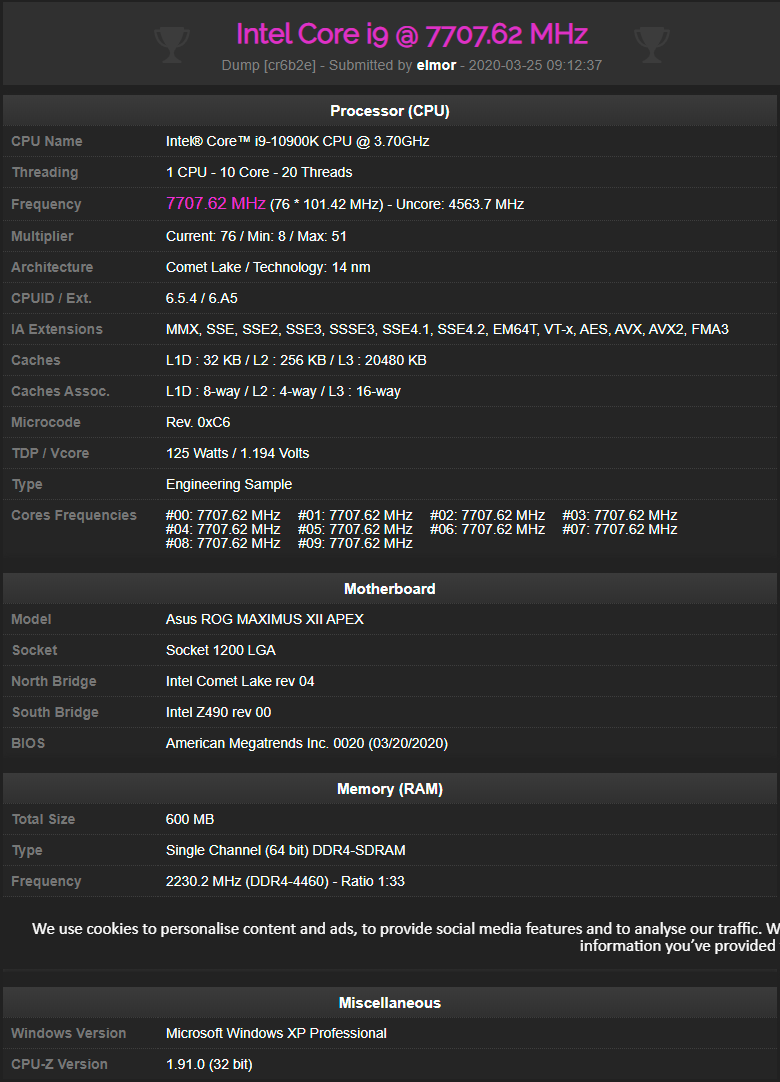Click North Bridge value 'Intel Comet Lake rev 04'

(x=240, y=681)
